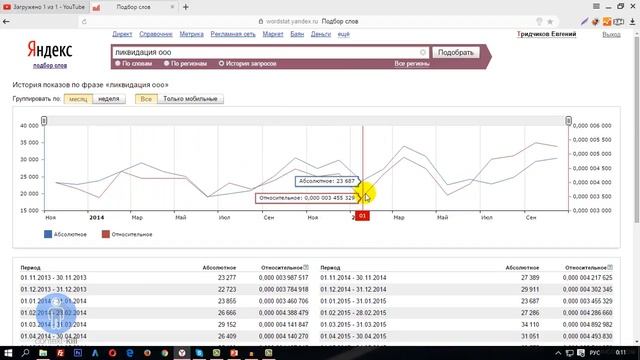This screenshot has height=360, width=640.
Task: Show Только мобильные data
Action: [190, 99]
